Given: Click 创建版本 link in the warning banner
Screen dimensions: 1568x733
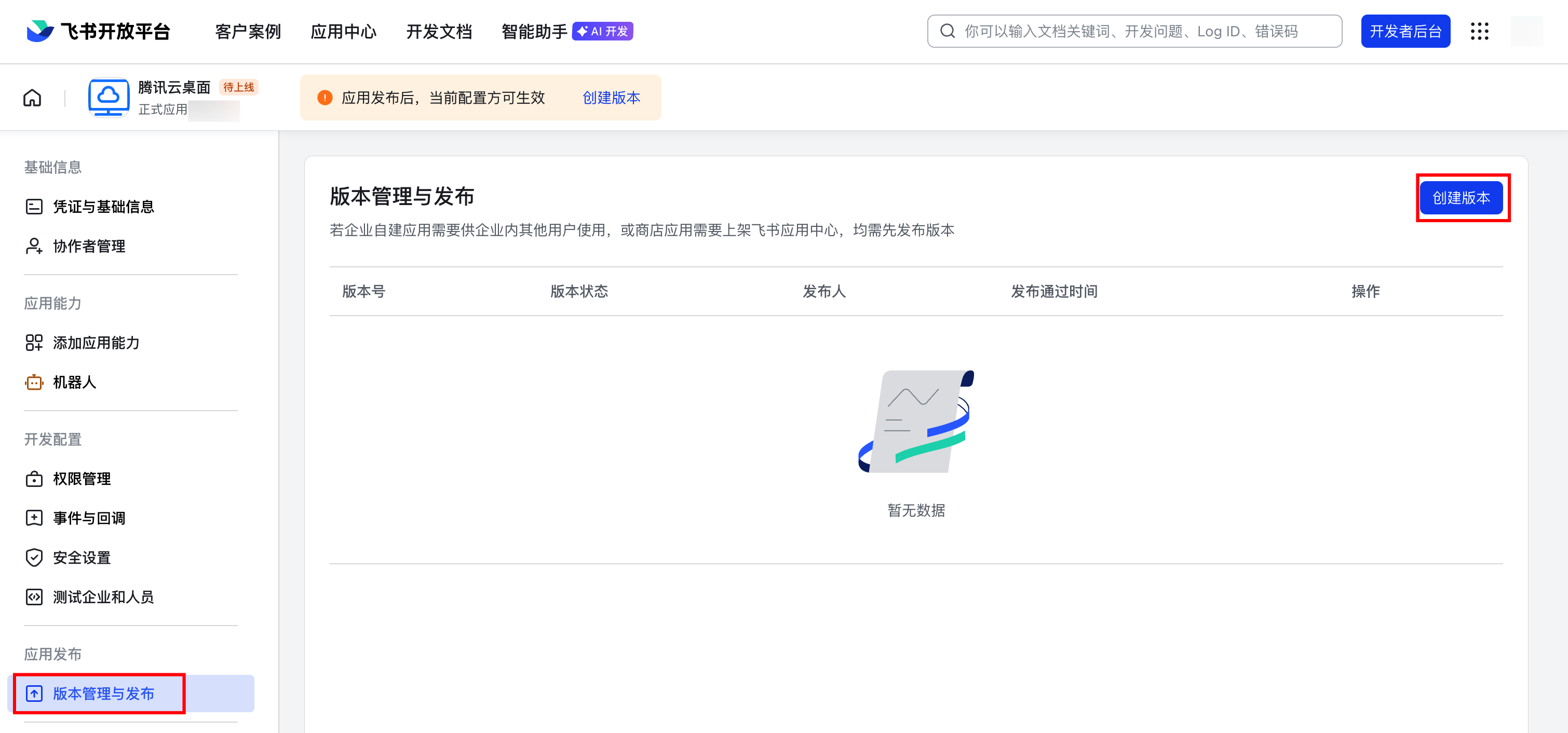Looking at the screenshot, I should 611,98.
